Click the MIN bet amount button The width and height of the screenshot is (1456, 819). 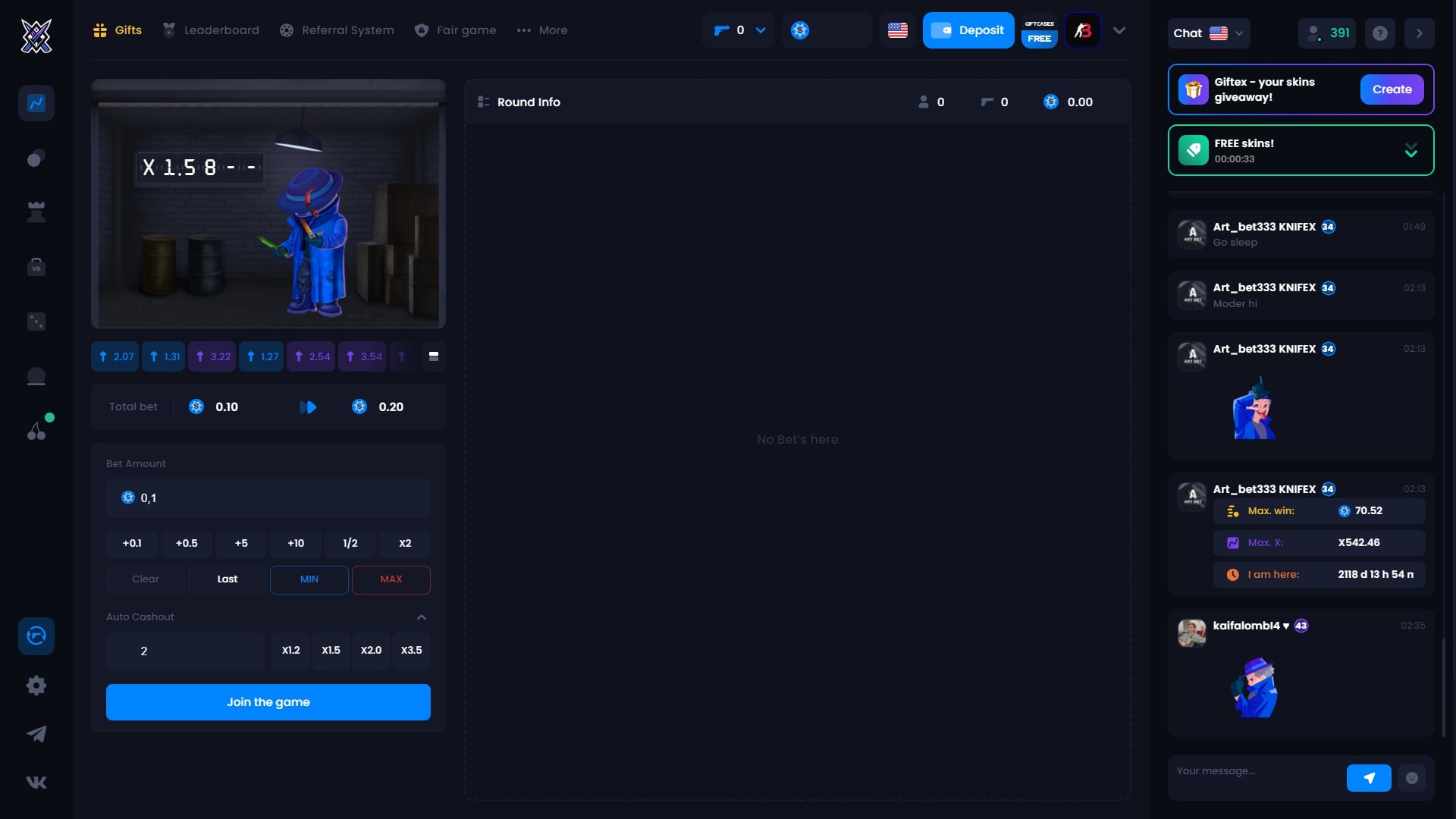click(x=309, y=579)
